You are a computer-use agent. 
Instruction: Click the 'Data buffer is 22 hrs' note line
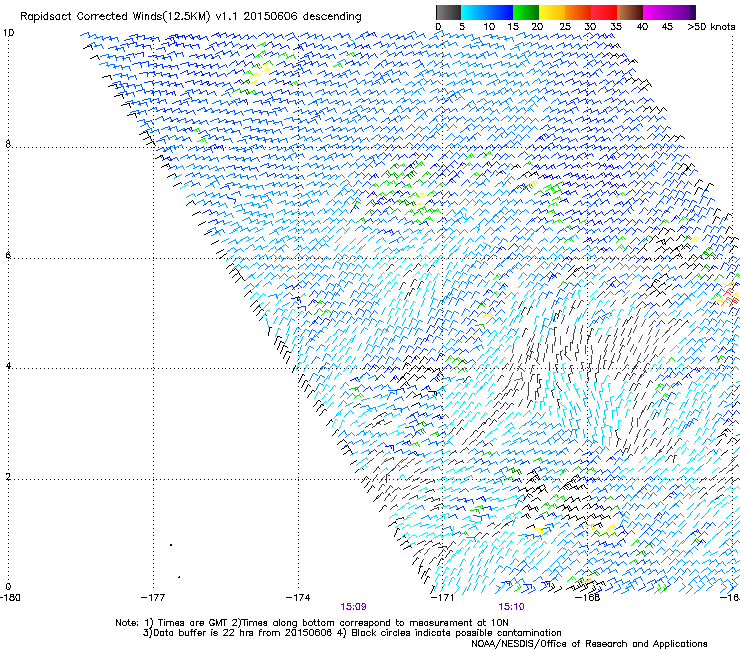coord(352,633)
